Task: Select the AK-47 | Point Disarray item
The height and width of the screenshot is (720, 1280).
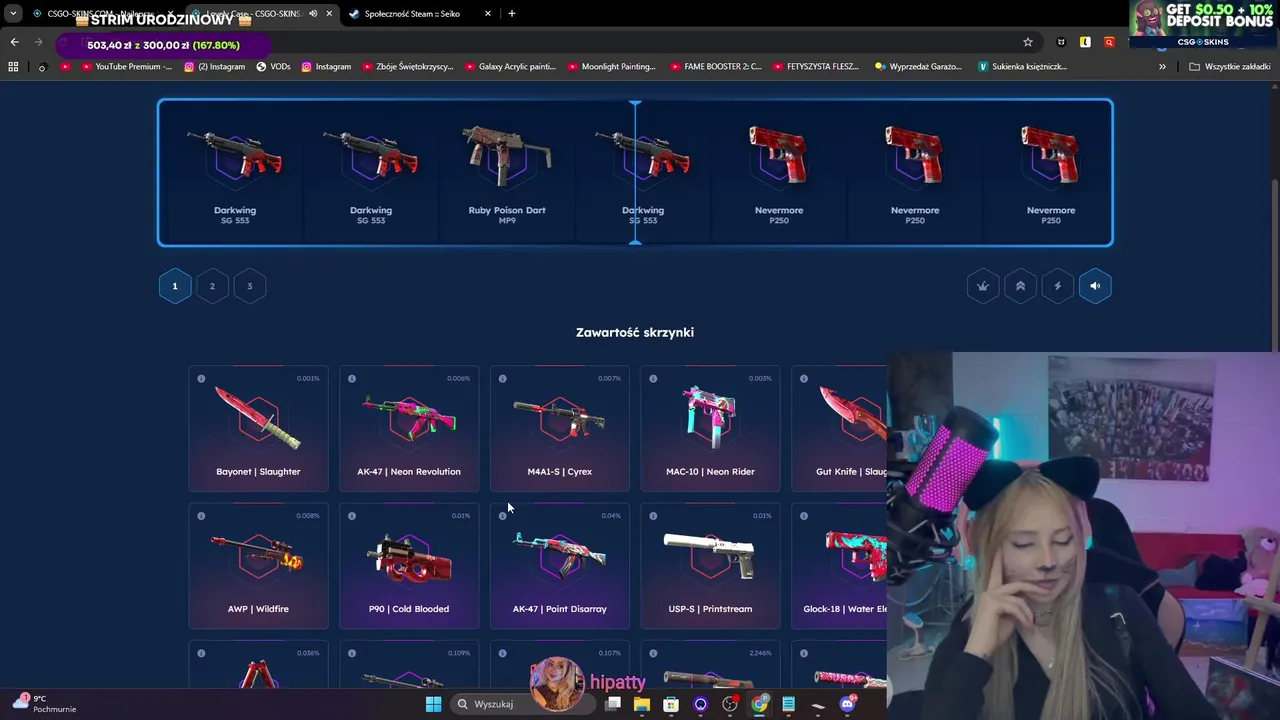Action: (x=560, y=566)
